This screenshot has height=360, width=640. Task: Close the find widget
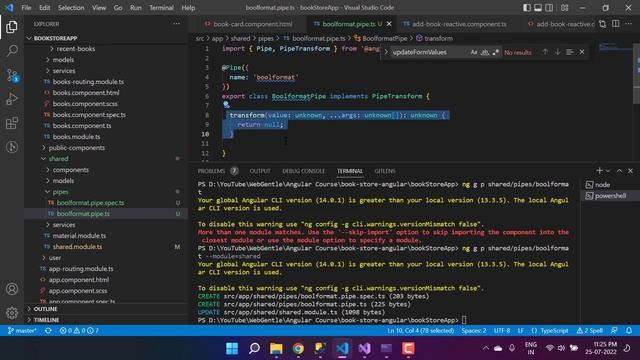[582, 52]
